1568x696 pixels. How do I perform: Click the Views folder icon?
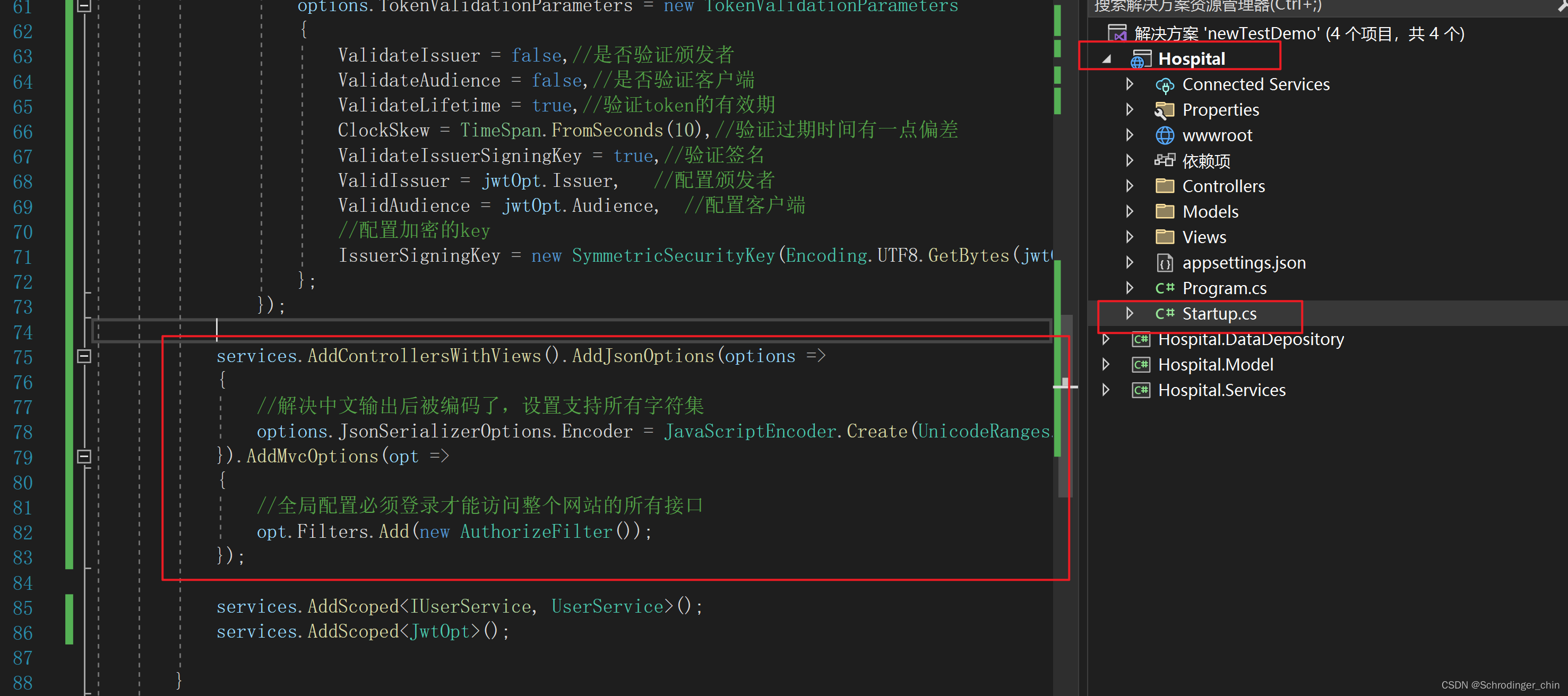(x=1165, y=237)
